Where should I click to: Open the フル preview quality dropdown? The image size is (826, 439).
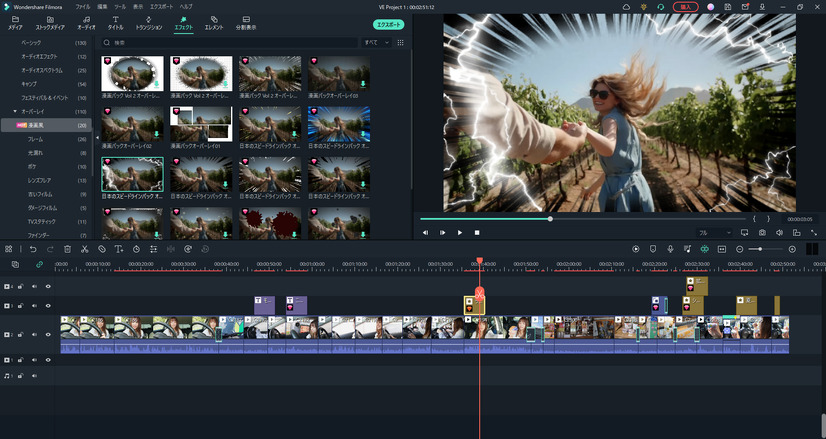coord(716,232)
